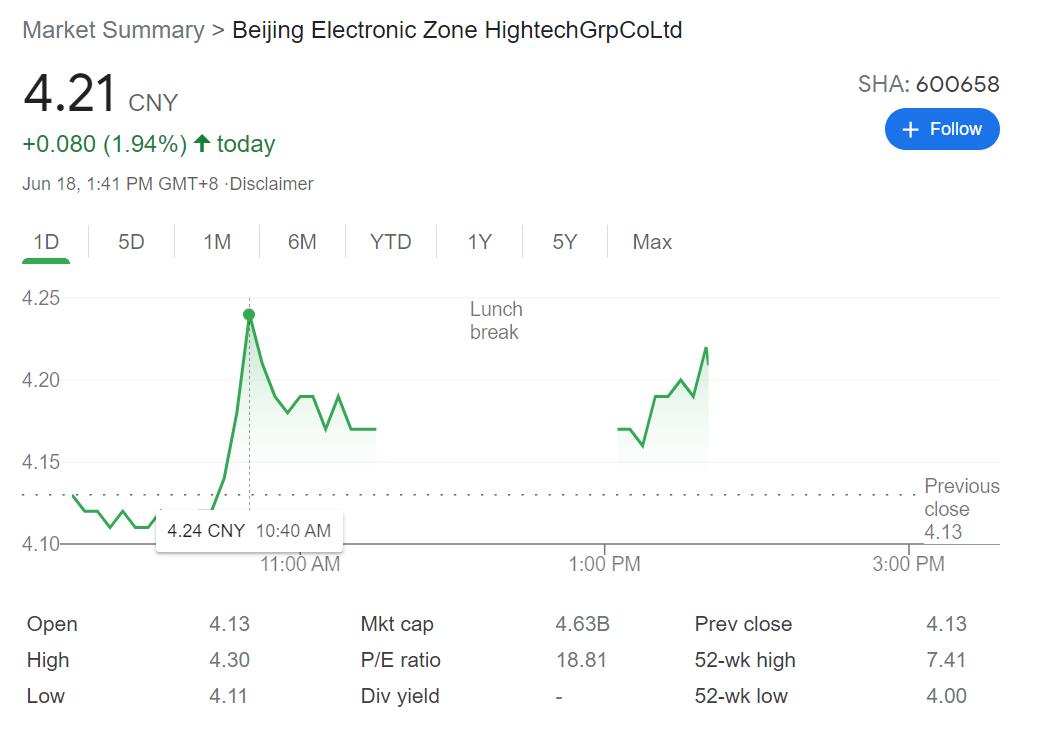Click the SHA: 600658 ticker symbol
The width and height of the screenshot is (1058, 731).
928,84
